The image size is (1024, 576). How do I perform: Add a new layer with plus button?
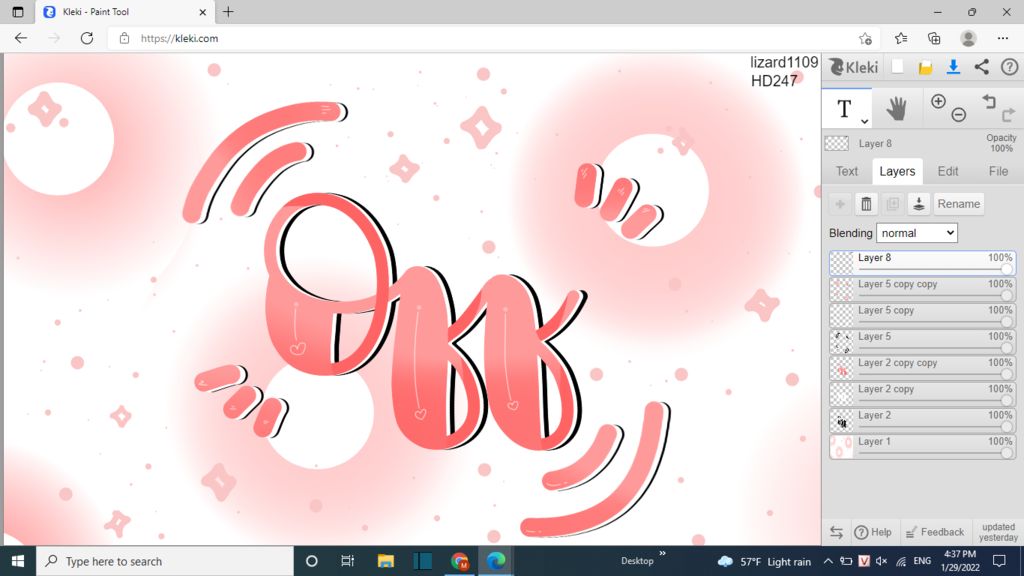coord(840,204)
